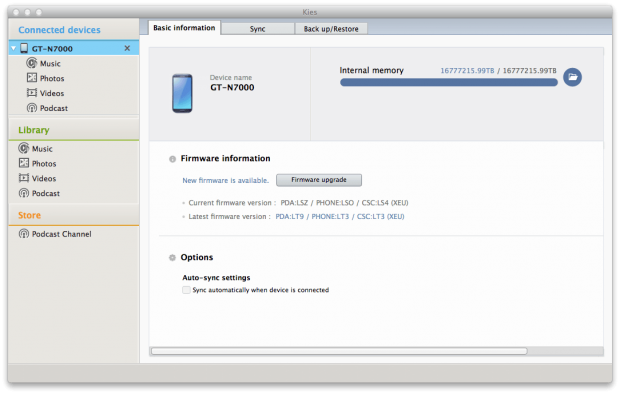Click the latest firmware version PDA:LT9 text
Screen dimensions: 620x394
289,216
